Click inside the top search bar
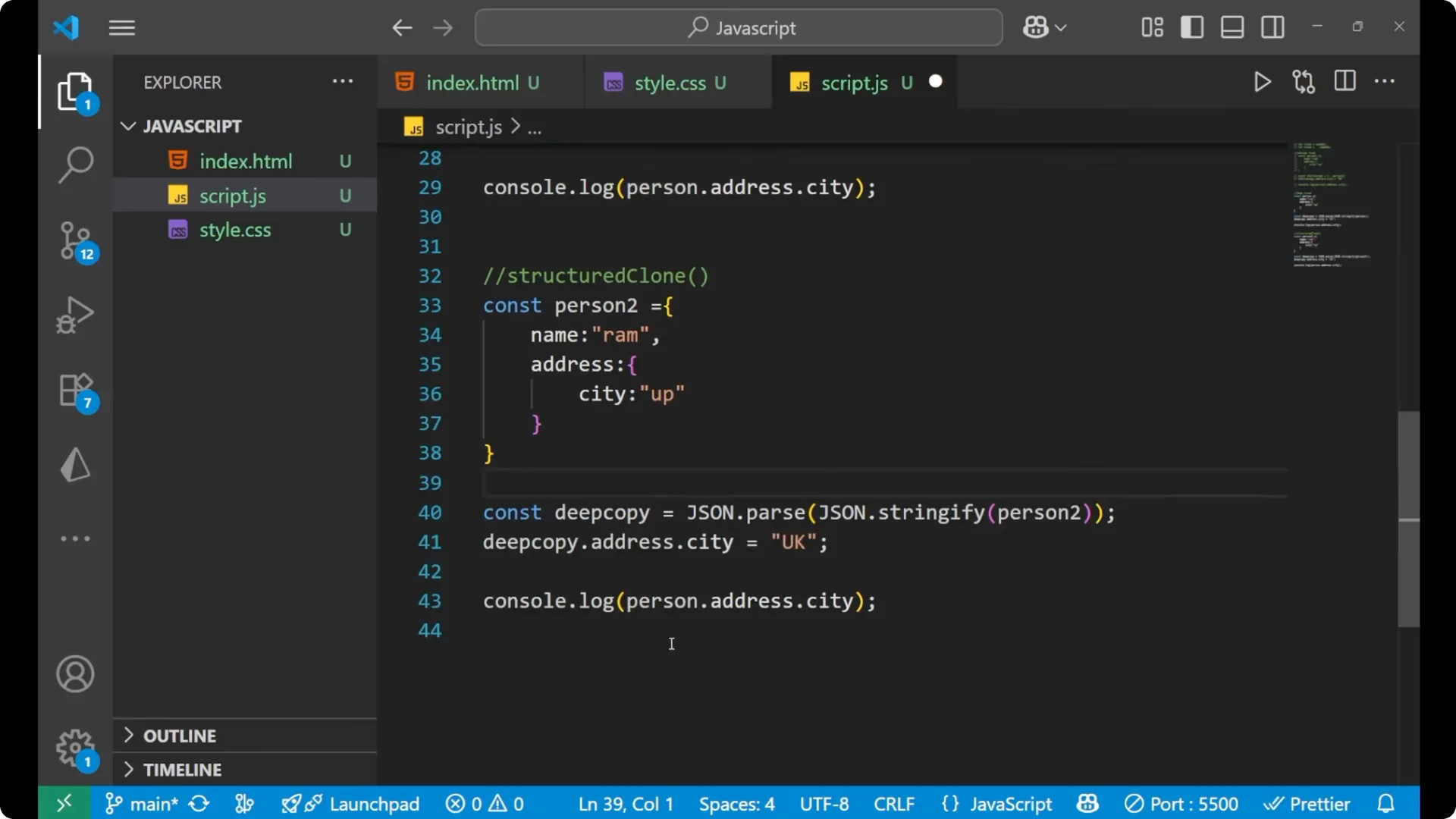The width and height of the screenshot is (1456, 819). (x=738, y=27)
